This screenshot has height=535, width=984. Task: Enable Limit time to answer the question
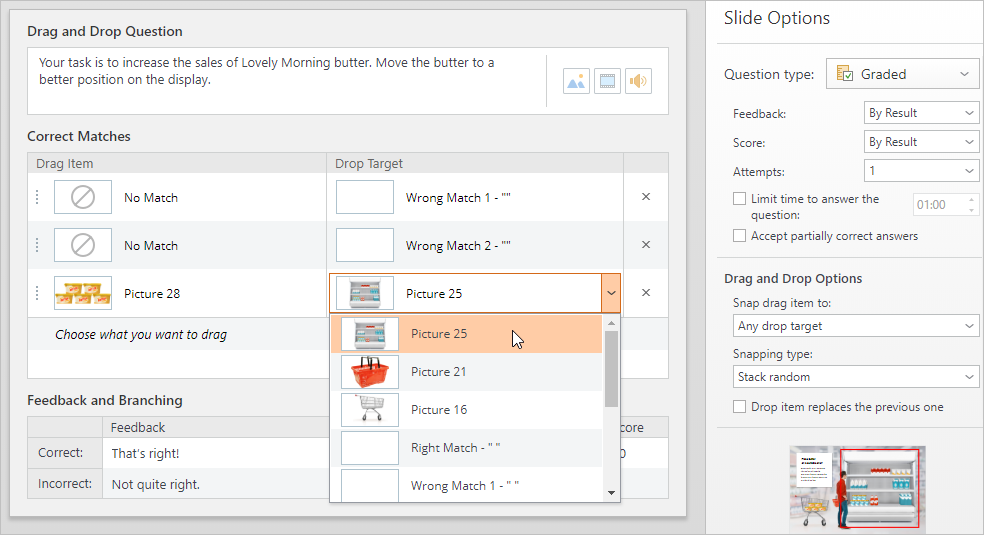740,199
